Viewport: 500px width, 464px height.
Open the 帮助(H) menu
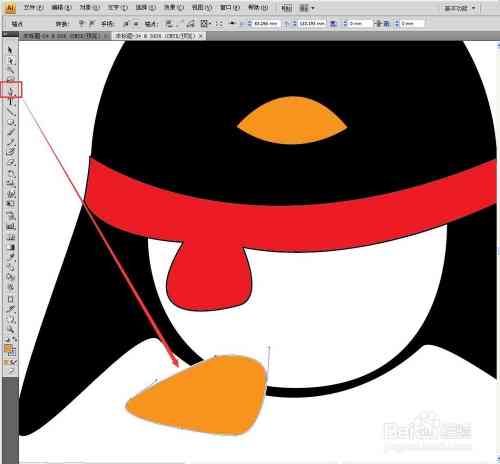(x=258, y=8)
